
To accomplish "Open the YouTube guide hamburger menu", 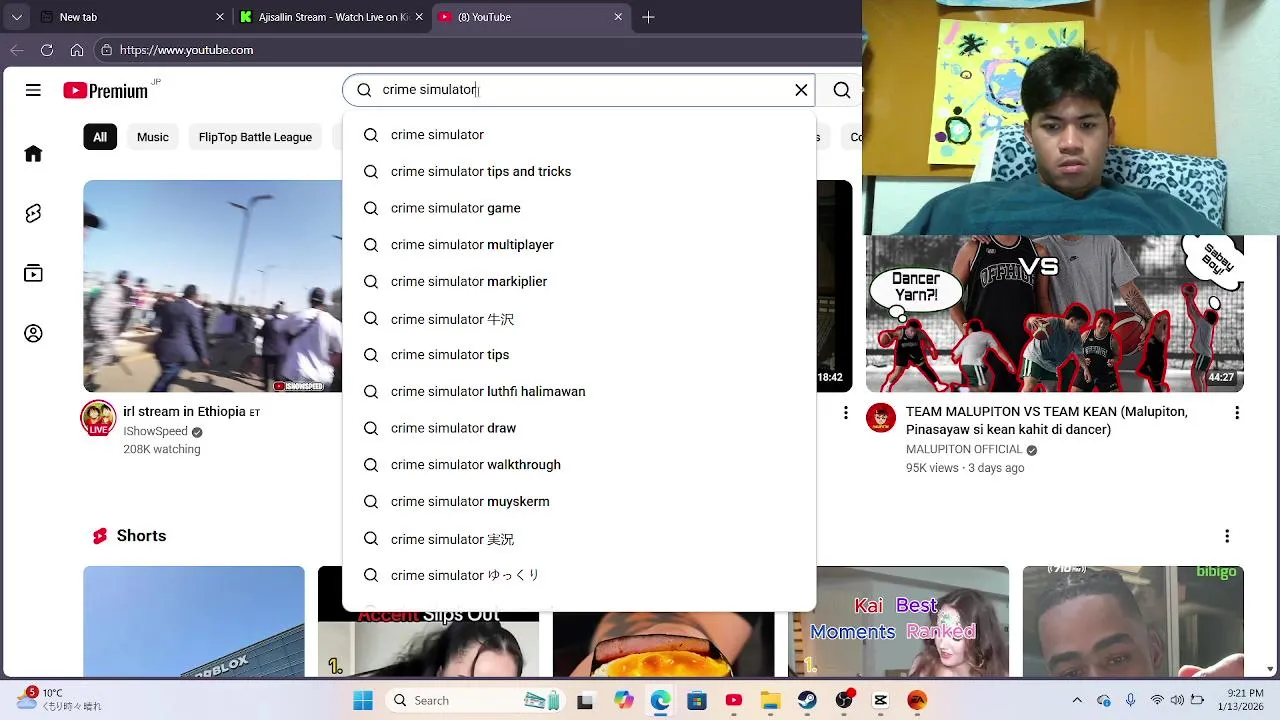I will 33,90.
